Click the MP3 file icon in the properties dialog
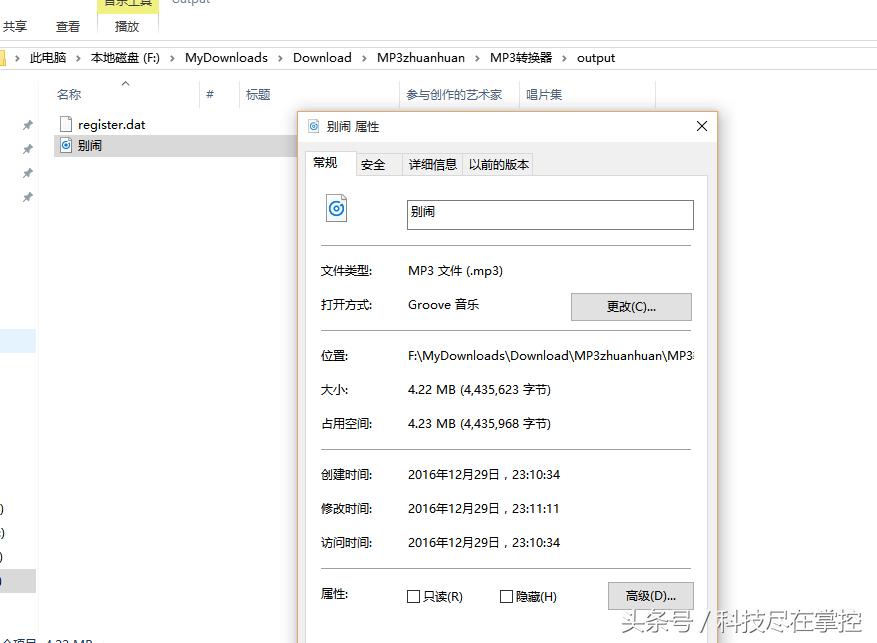The height and width of the screenshot is (643, 877). (334, 207)
